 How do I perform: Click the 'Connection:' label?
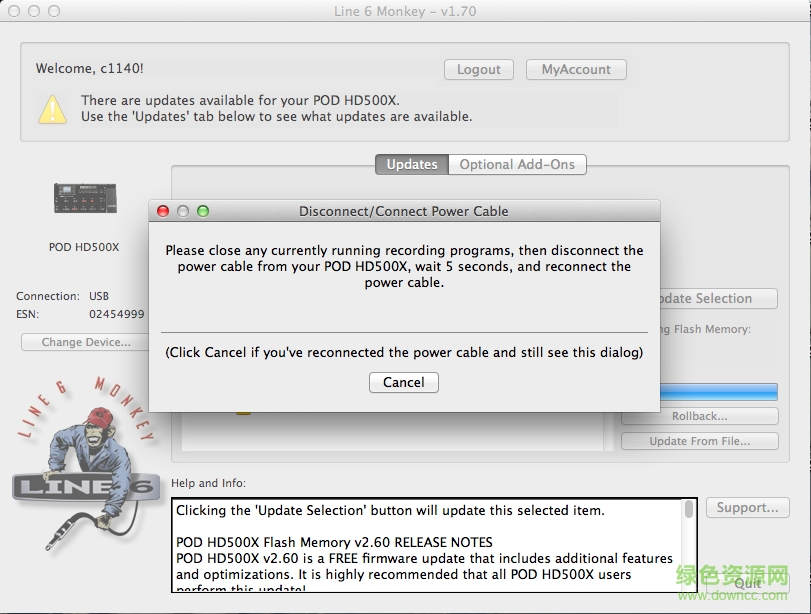(x=48, y=296)
